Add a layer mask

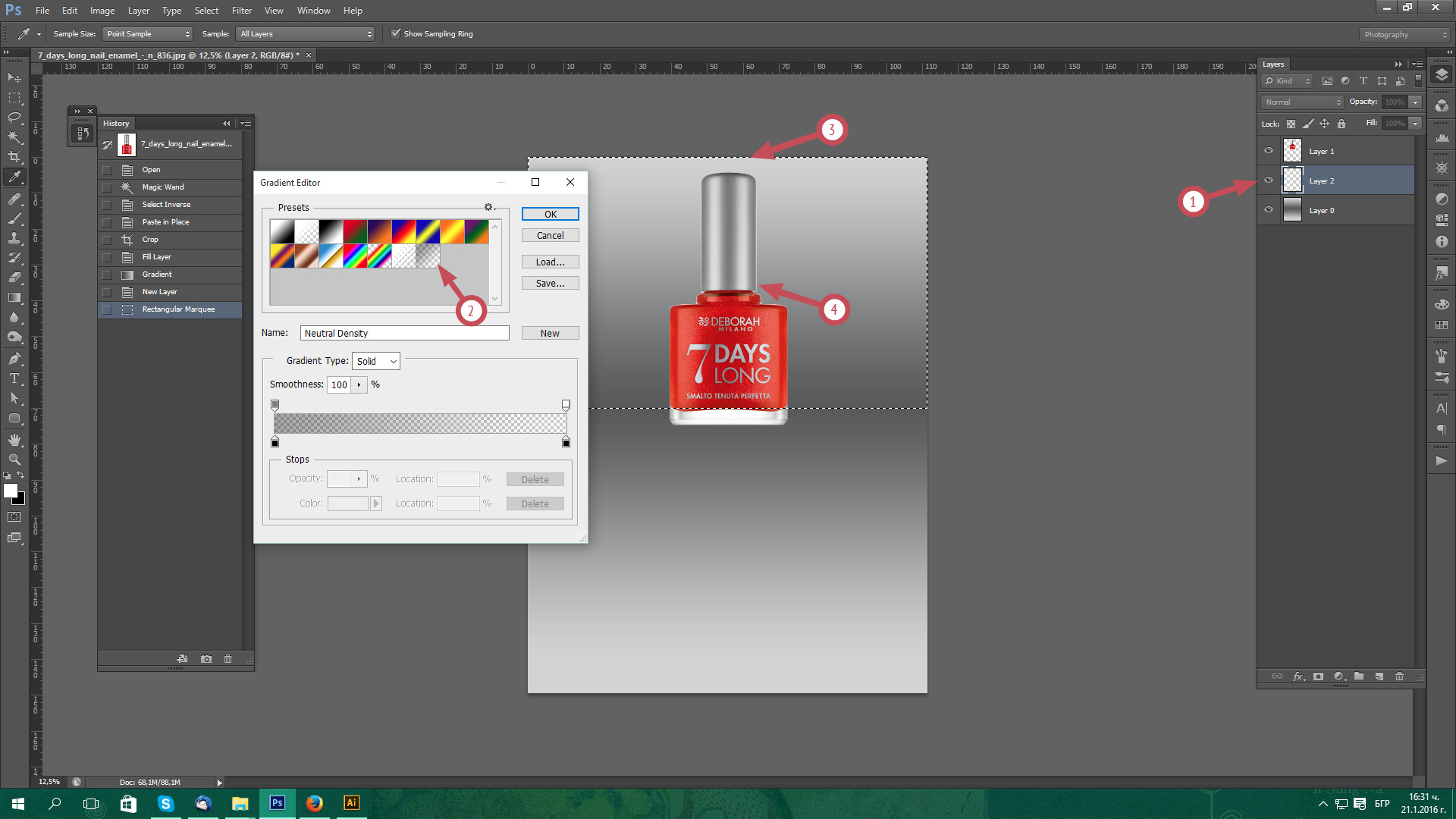[x=1319, y=676]
